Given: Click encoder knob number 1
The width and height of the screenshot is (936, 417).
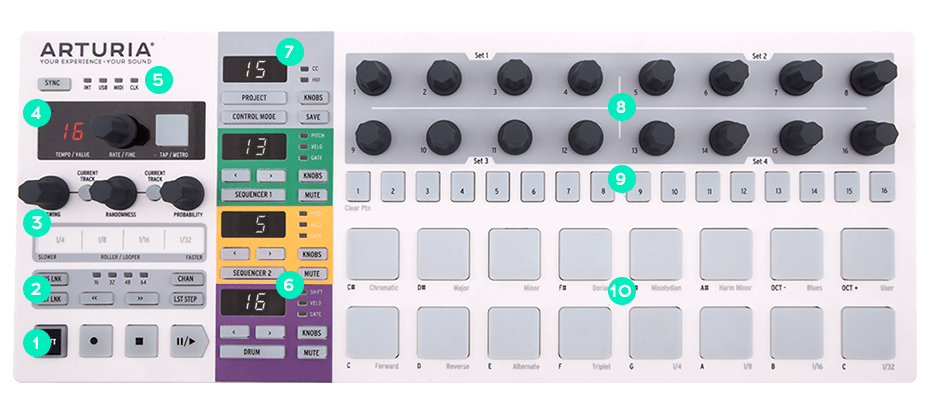Looking at the screenshot, I should tap(371, 74).
